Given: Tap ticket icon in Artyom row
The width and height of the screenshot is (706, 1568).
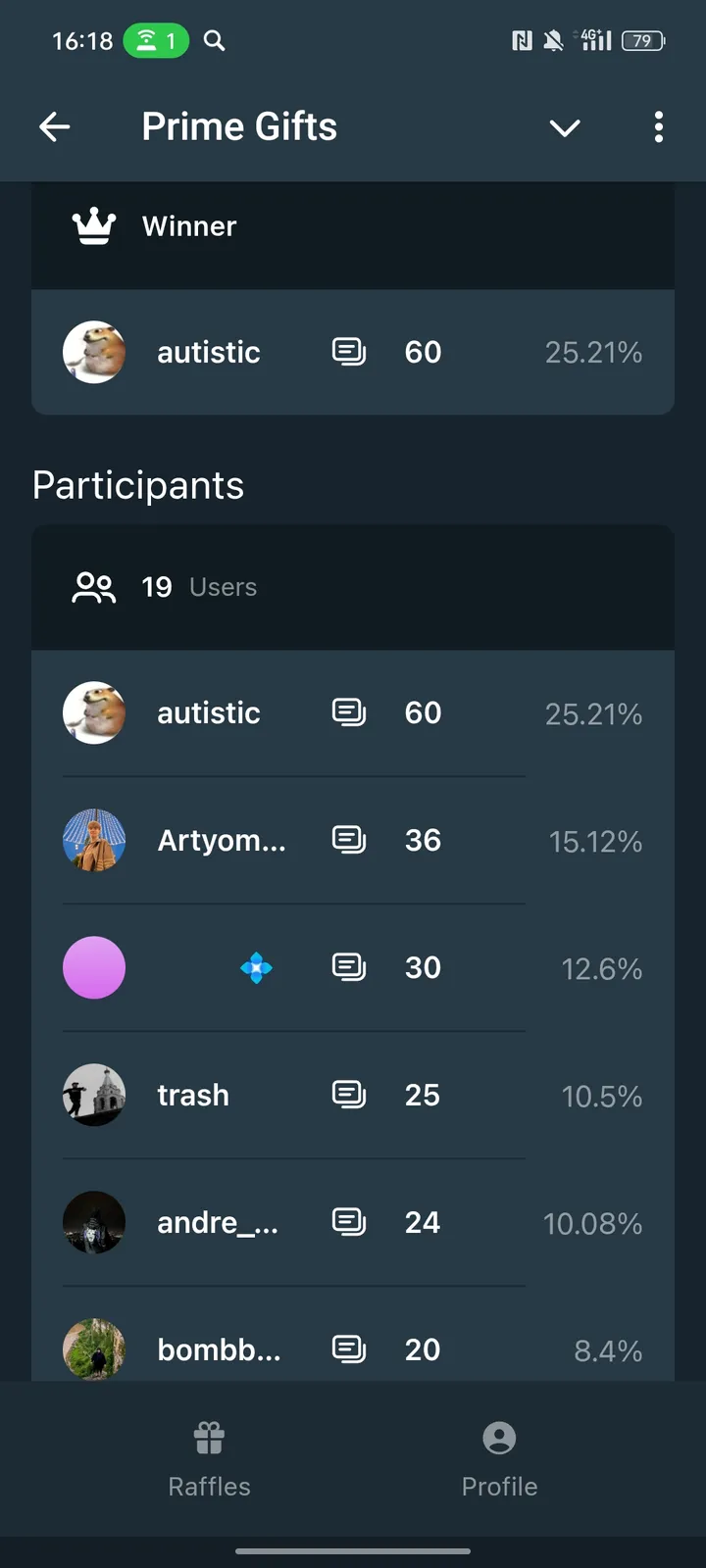Looking at the screenshot, I should point(349,840).
